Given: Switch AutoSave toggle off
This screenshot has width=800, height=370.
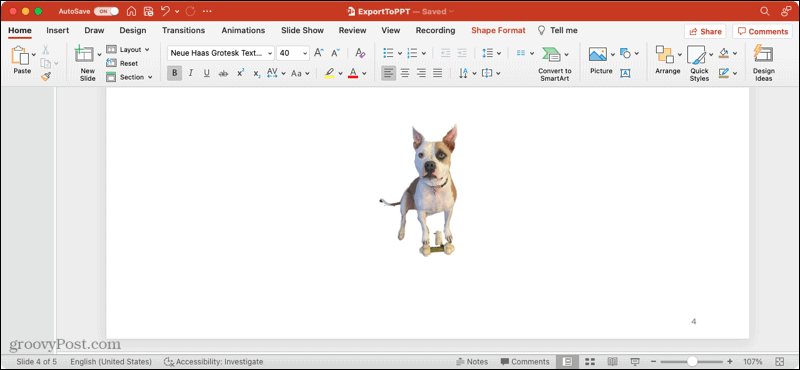Looking at the screenshot, I should point(106,11).
